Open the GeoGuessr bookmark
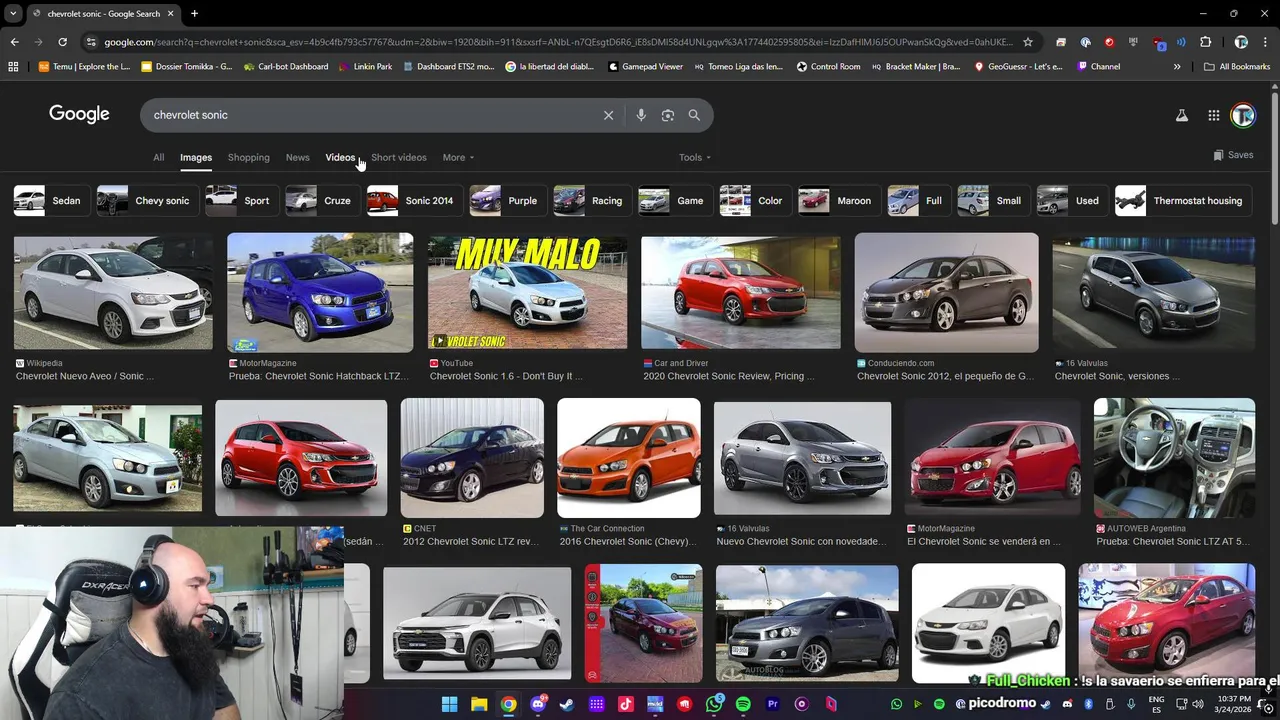Screen dimensions: 1280x720 click(1018, 67)
